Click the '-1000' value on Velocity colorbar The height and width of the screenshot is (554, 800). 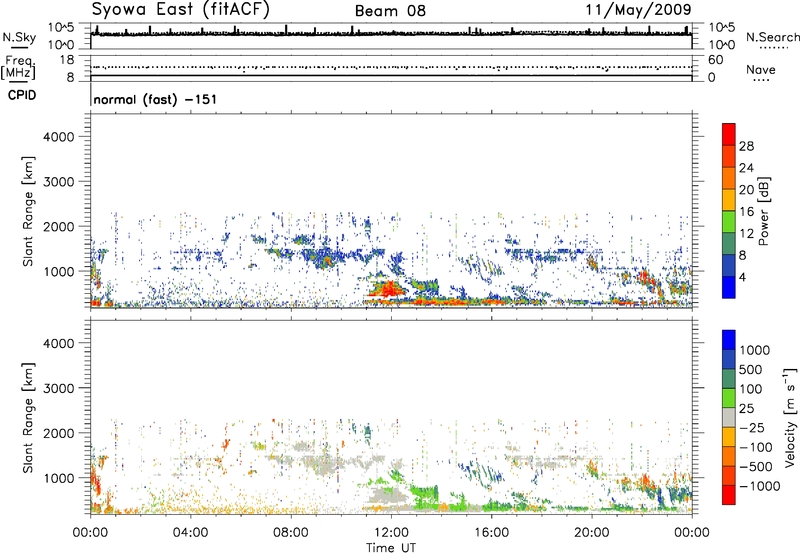click(x=759, y=486)
